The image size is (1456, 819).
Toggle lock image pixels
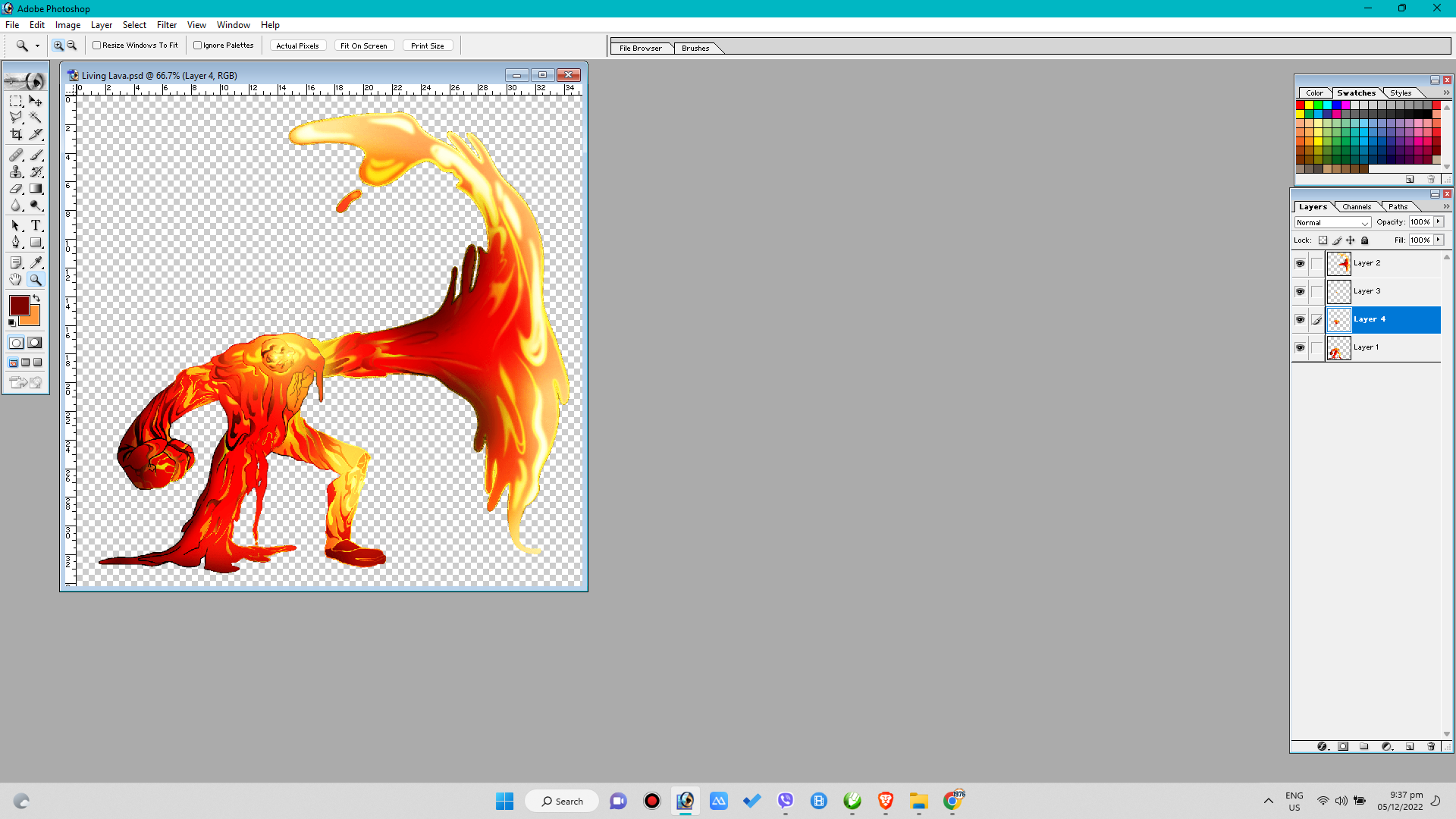(1337, 240)
